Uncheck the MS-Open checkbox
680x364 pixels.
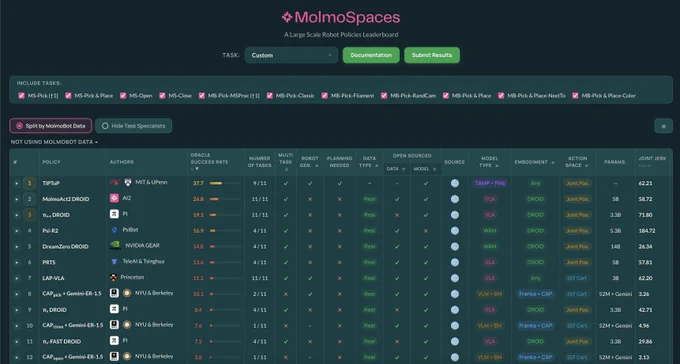pyautogui.click(x=123, y=95)
